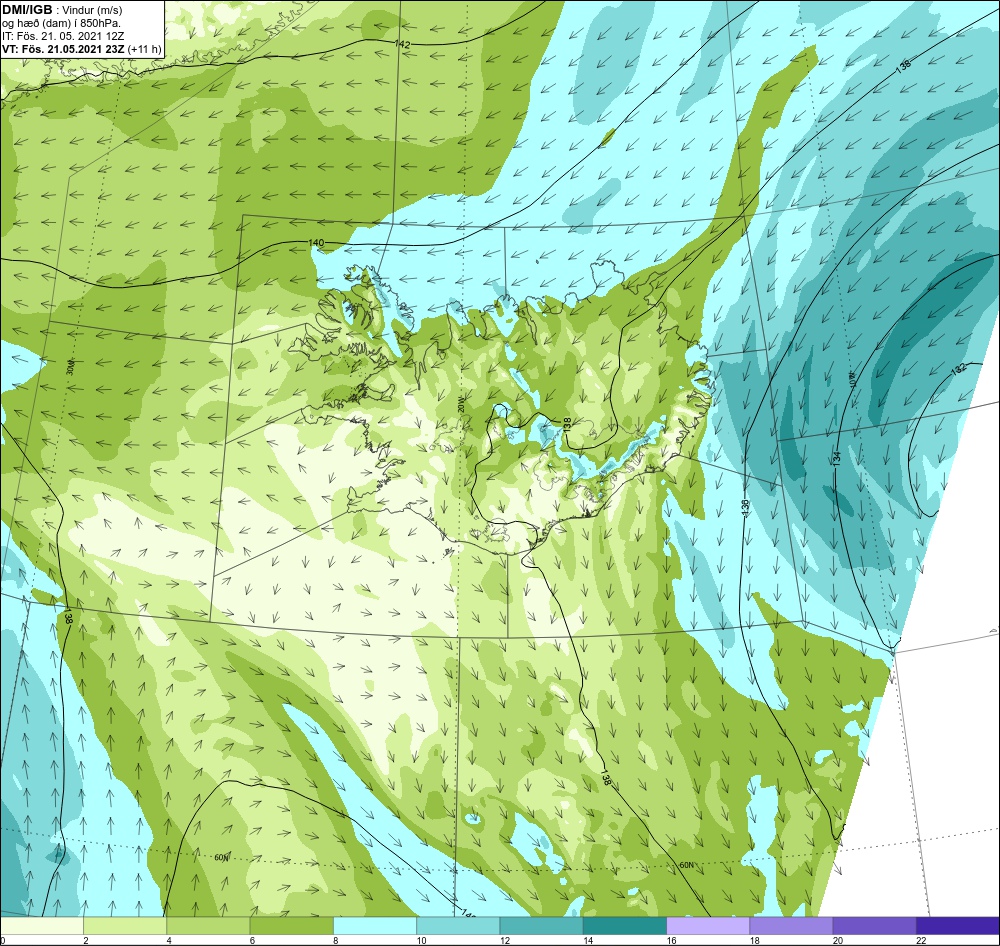The width and height of the screenshot is (1000, 946).
Task: Click the legend tick label '22'
Action: click(920, 940)
